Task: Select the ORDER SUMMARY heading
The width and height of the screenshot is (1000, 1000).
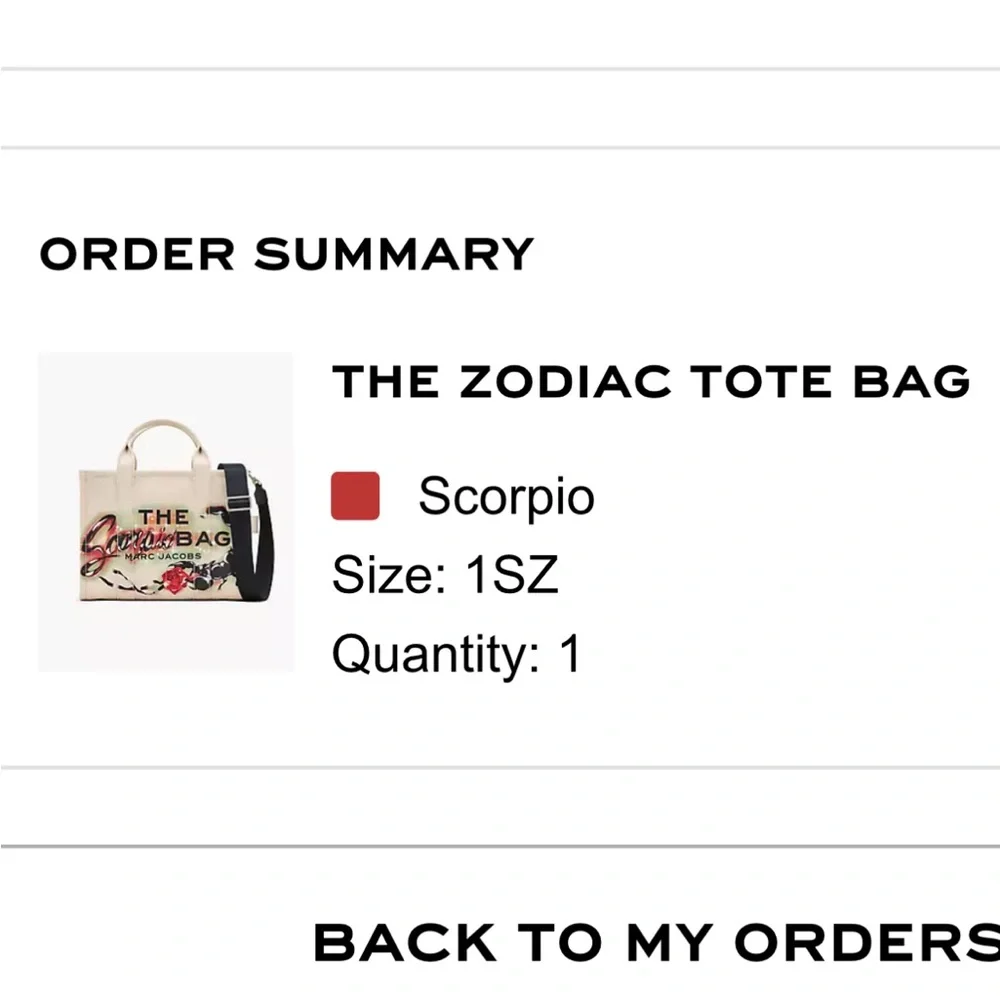Action: click(286, 253)
